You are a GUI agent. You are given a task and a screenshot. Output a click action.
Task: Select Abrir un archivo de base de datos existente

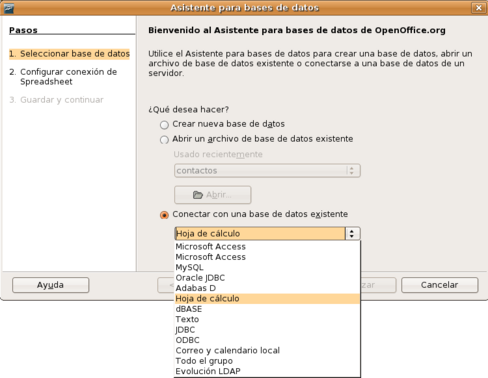(164, 140)
